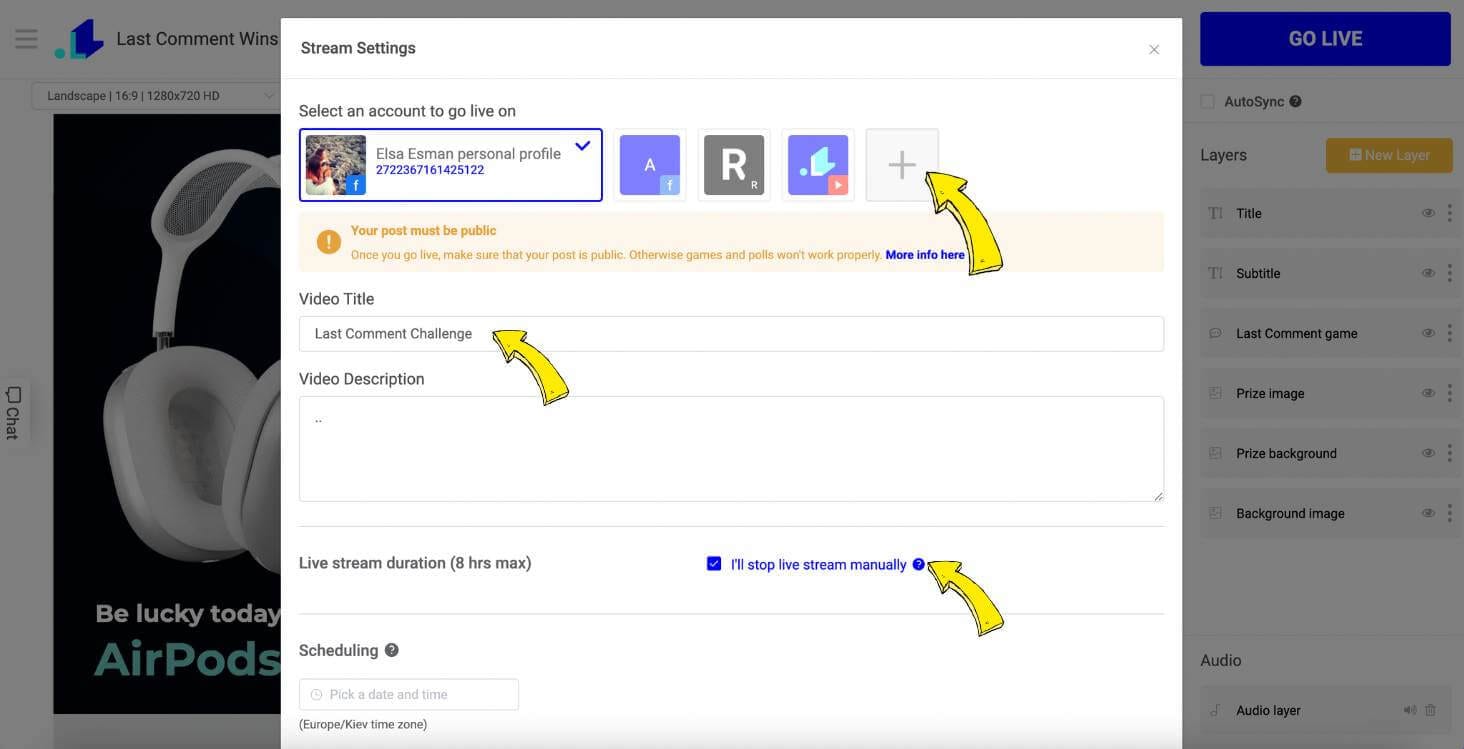1464x749 pixels.
Task: Open options menu for Subtitle layer
Action: point(1449,273)
